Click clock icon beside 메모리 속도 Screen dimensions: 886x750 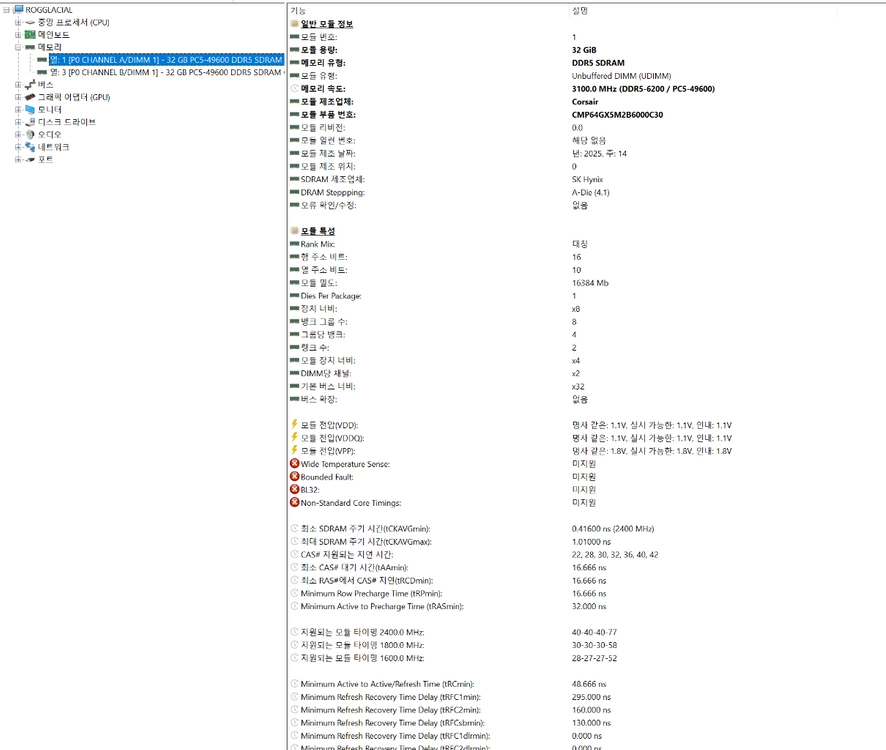coord(294,89)
